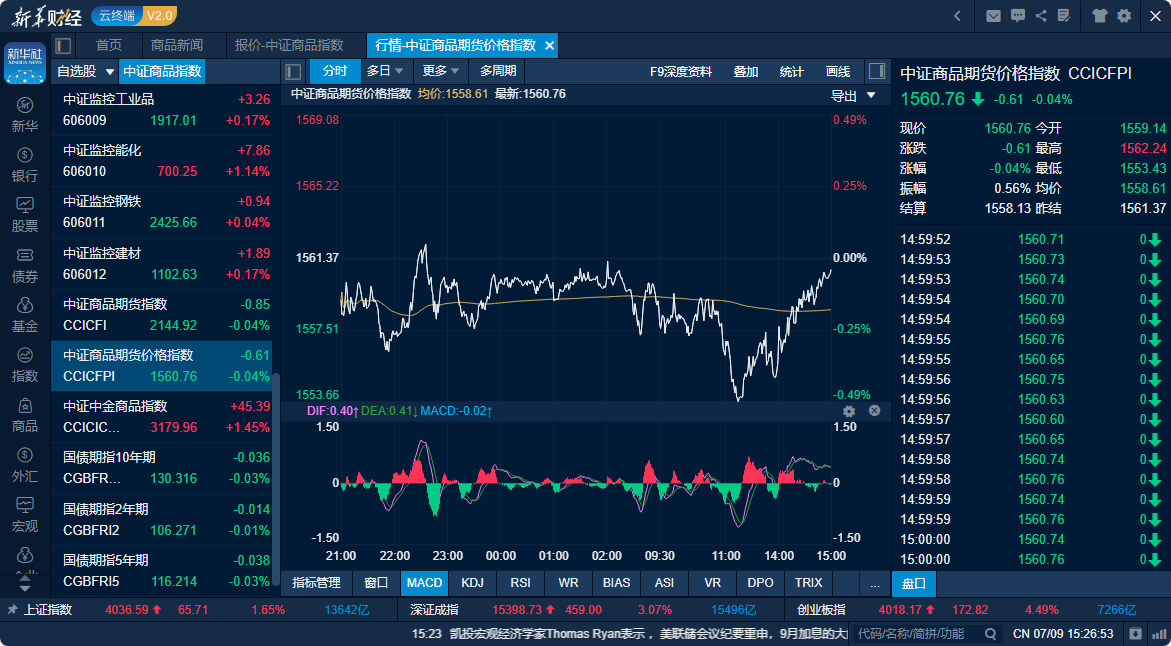Select the KDJ indicator tab
The height and width of the screenshot is (646, 1171).
472,583
